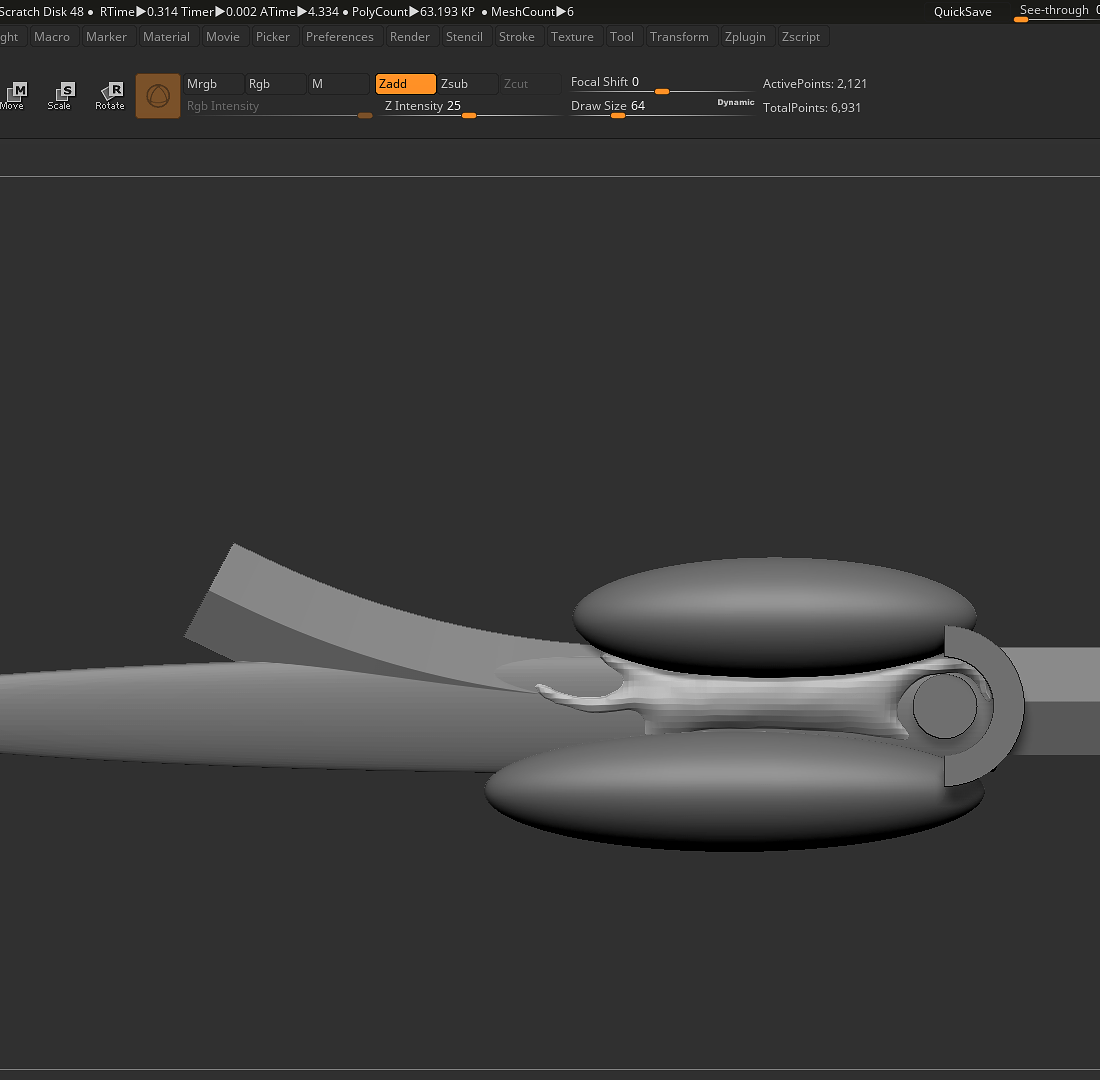The width and height of the screenshot is (1100, 1080).
Task: Click the RTime 0.314 status text
Action: pyautogui.click(x=138, y=12)
